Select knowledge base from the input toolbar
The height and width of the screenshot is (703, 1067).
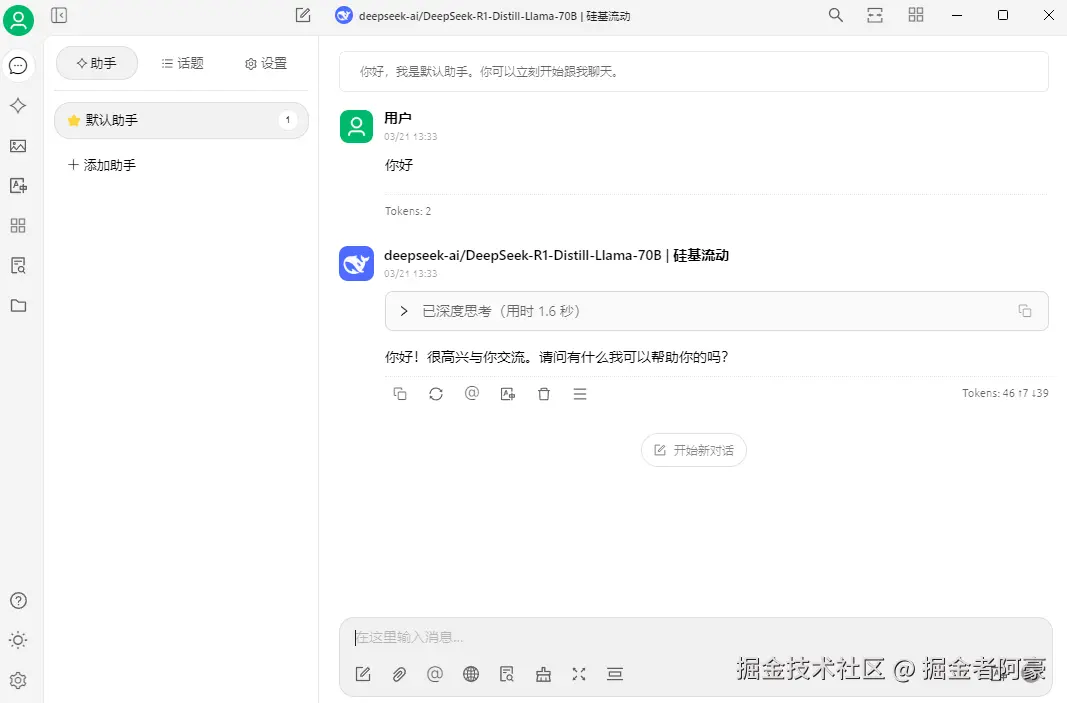507,674
